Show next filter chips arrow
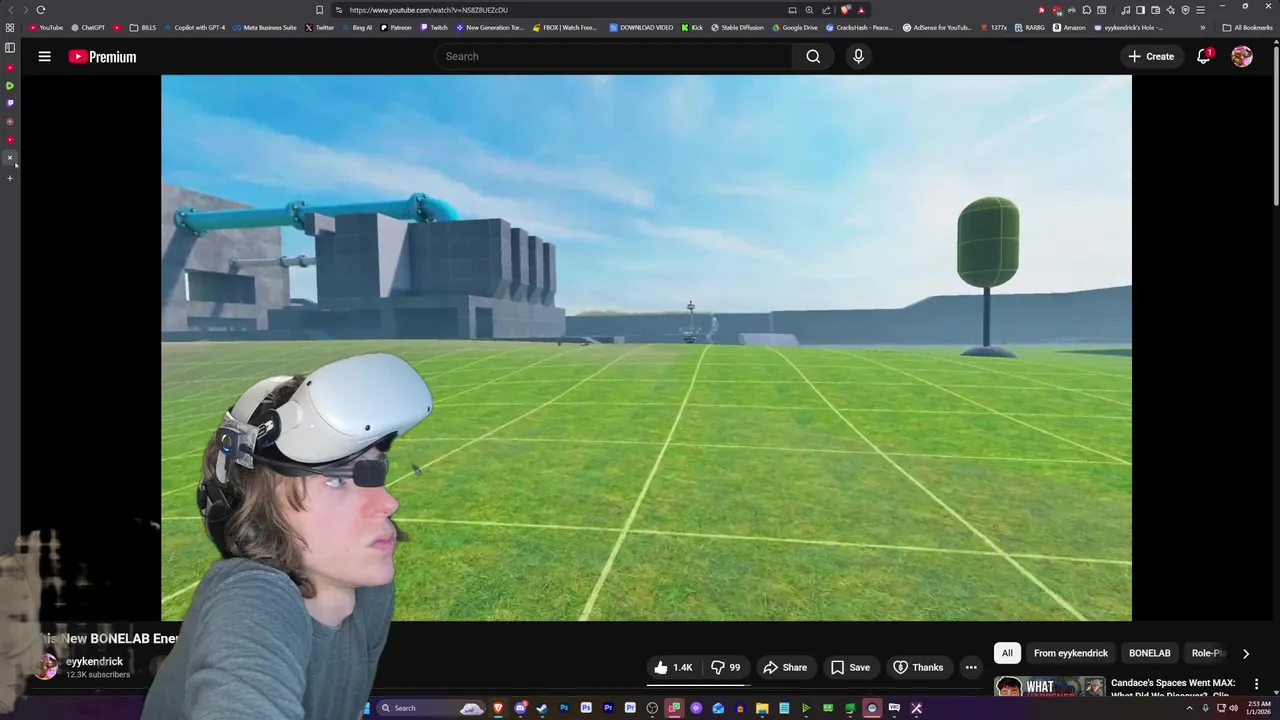Image resolution: width=1280 pixels, height=720 pixels. click(1245, 653)
